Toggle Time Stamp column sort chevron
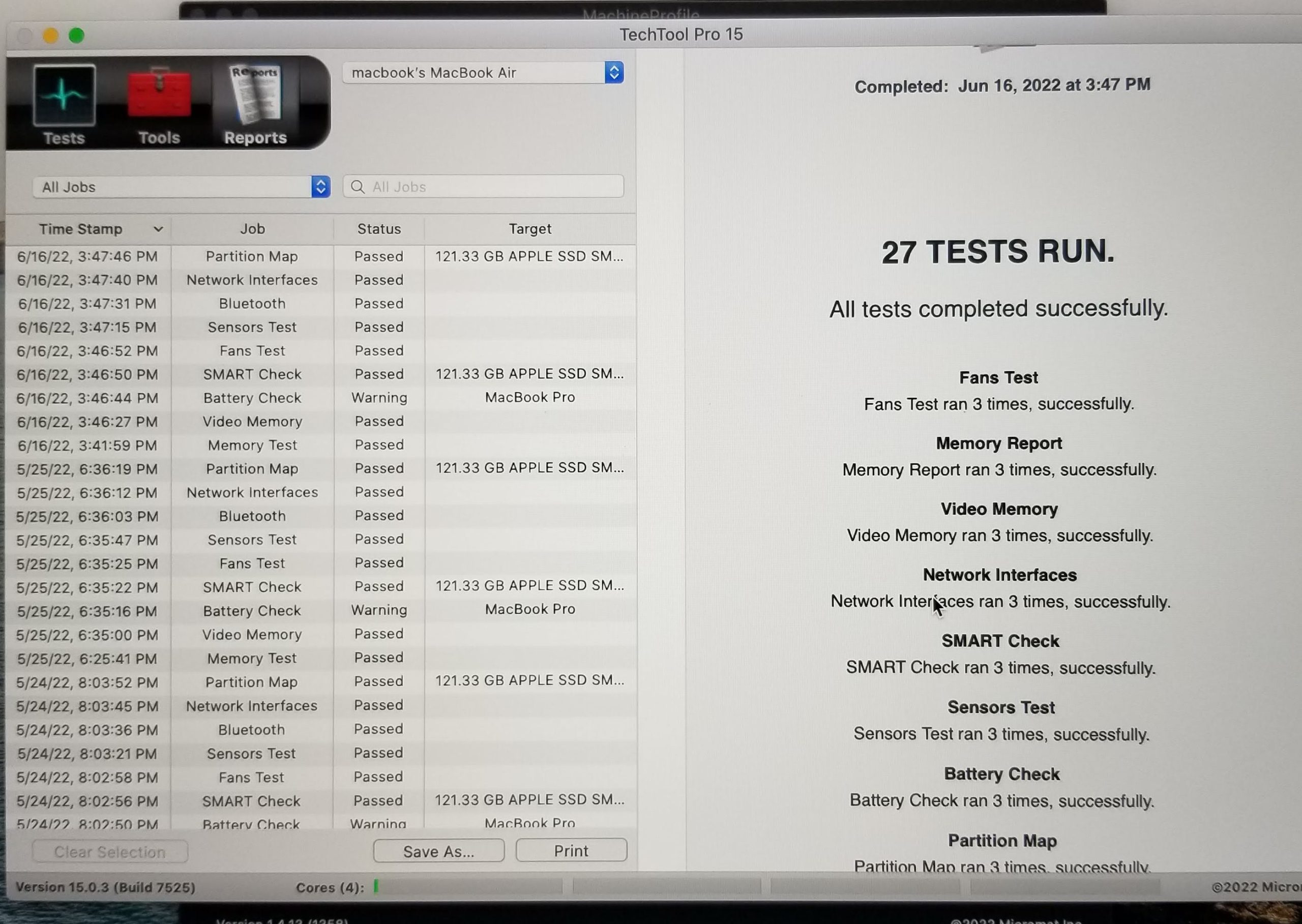Image resolution: width=1302 pixels, height=924 pixels. point(158,229)
